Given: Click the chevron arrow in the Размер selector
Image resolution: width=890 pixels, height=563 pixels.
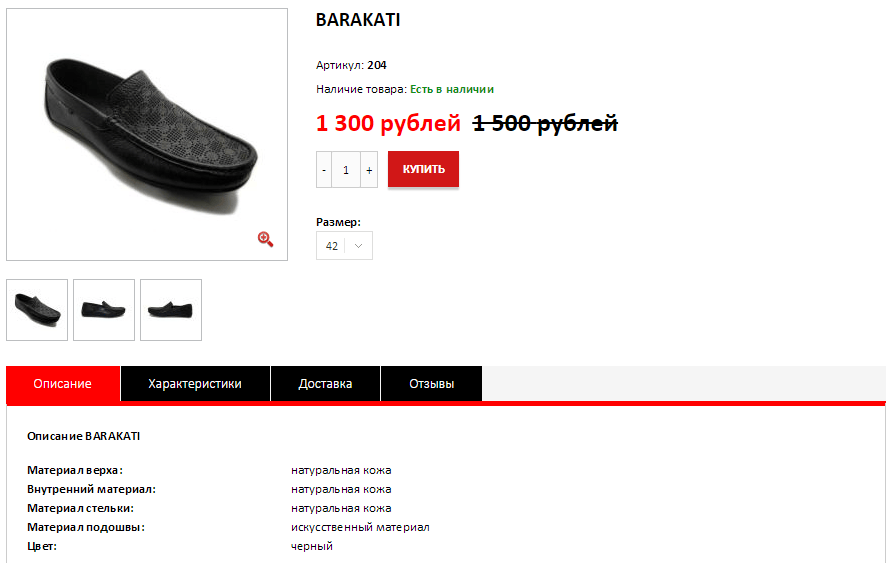Looking at the screenshot, I should pos(358,246).
